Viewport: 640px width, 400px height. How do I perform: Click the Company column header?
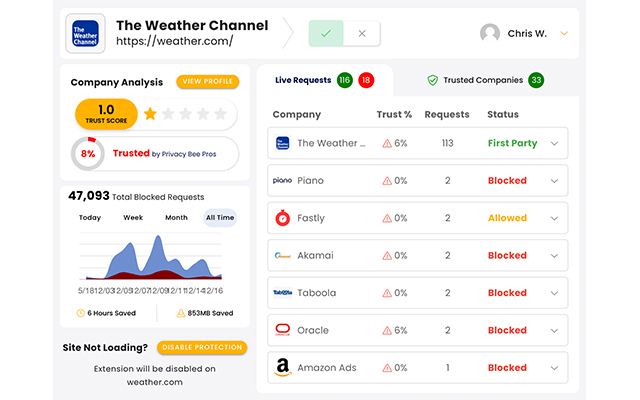297,115
